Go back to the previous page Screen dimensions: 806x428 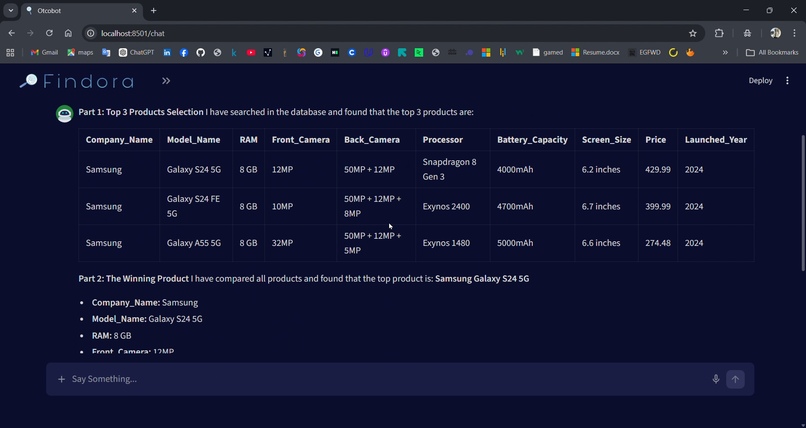click(x=11, y=33)
